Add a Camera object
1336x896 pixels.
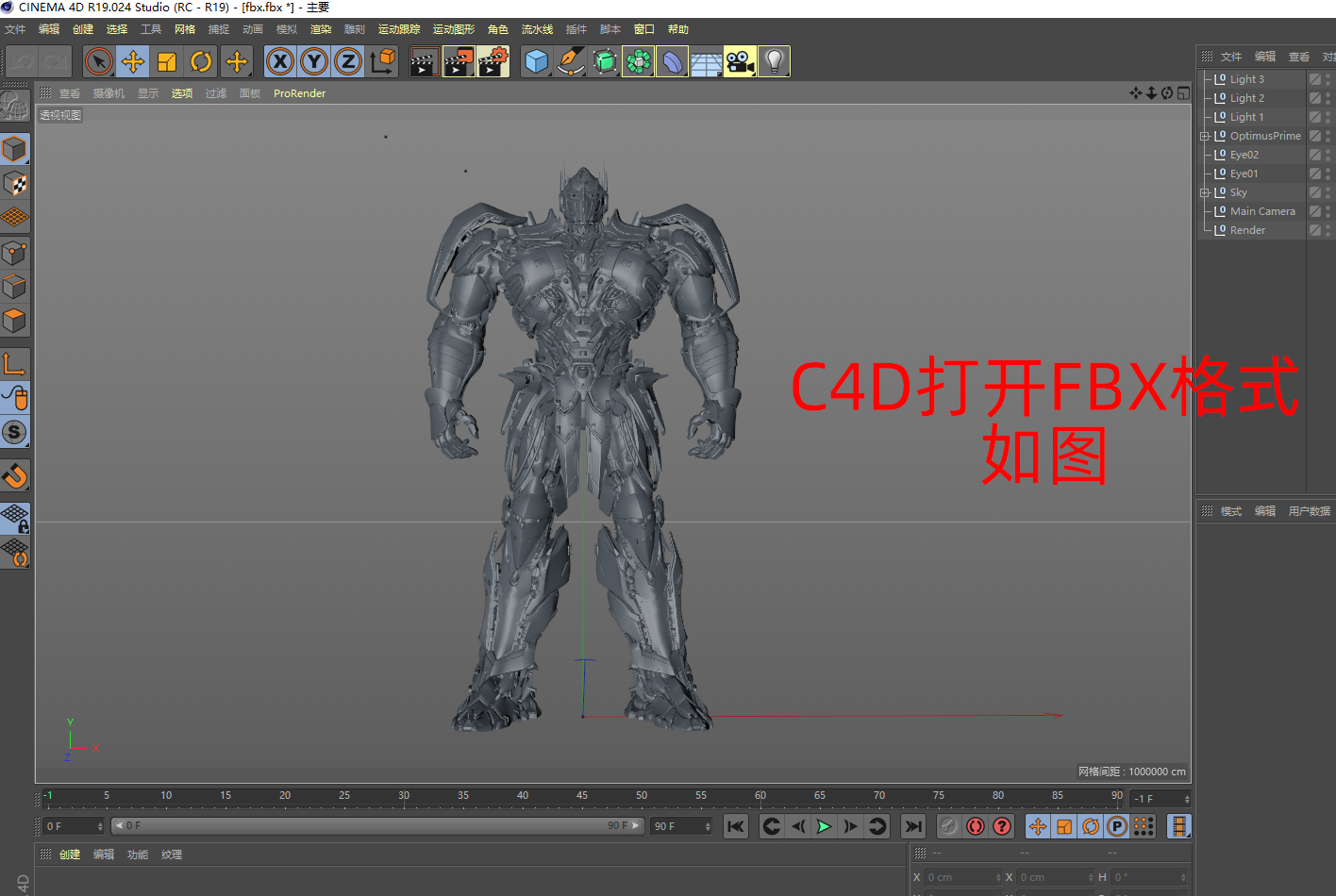pos(740,62)
